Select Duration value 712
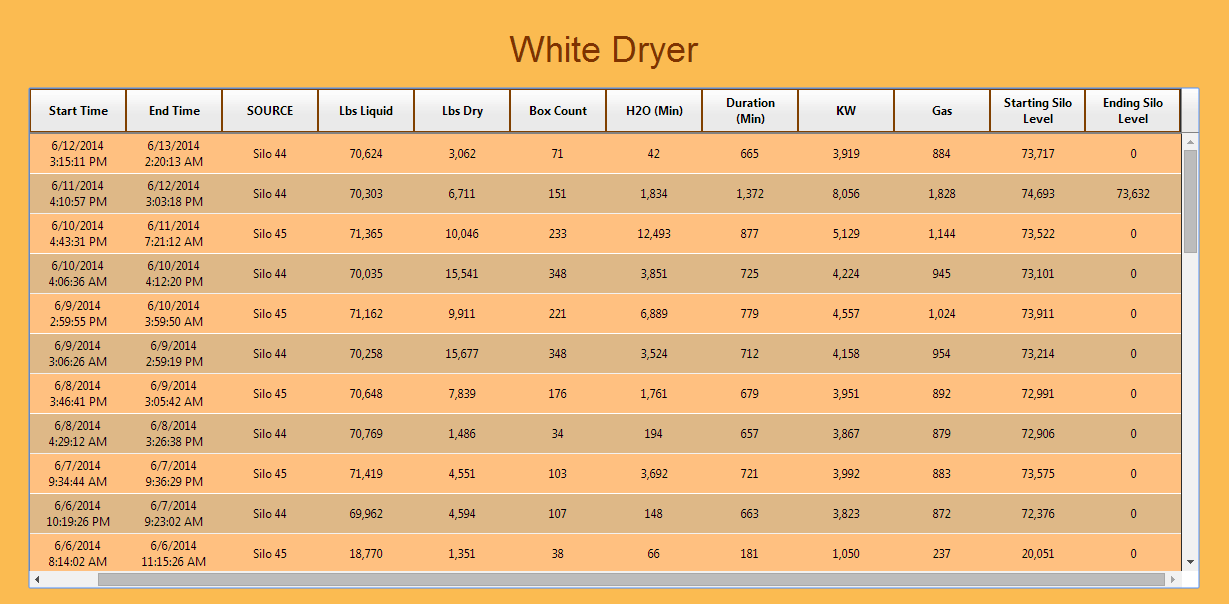The height and width of the screenshot is (604, 1229). click(x=750, y=354)
